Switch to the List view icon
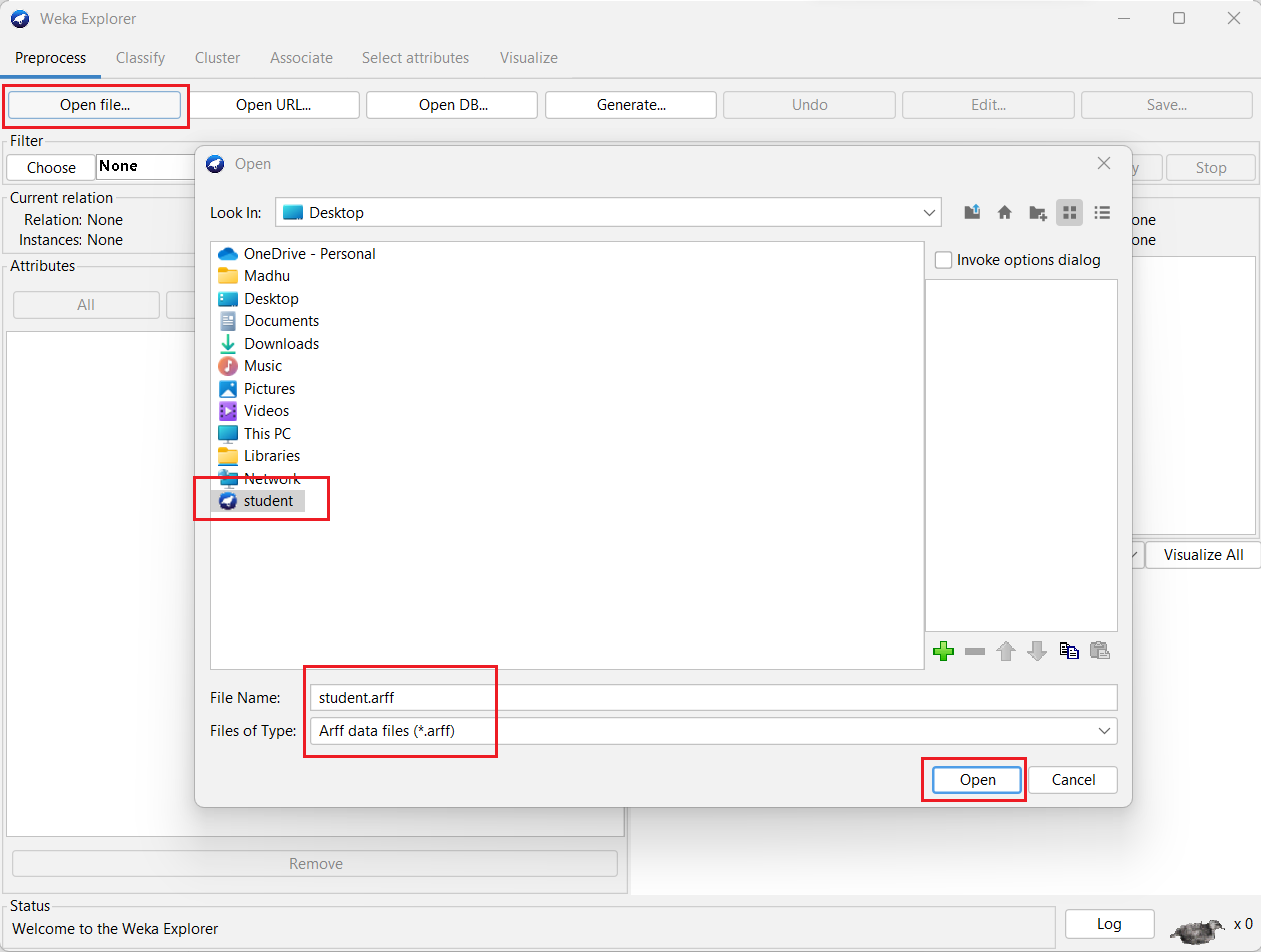Image resolution: width=1261 pixels, height=952 pixels. [x=1070, y=212]
